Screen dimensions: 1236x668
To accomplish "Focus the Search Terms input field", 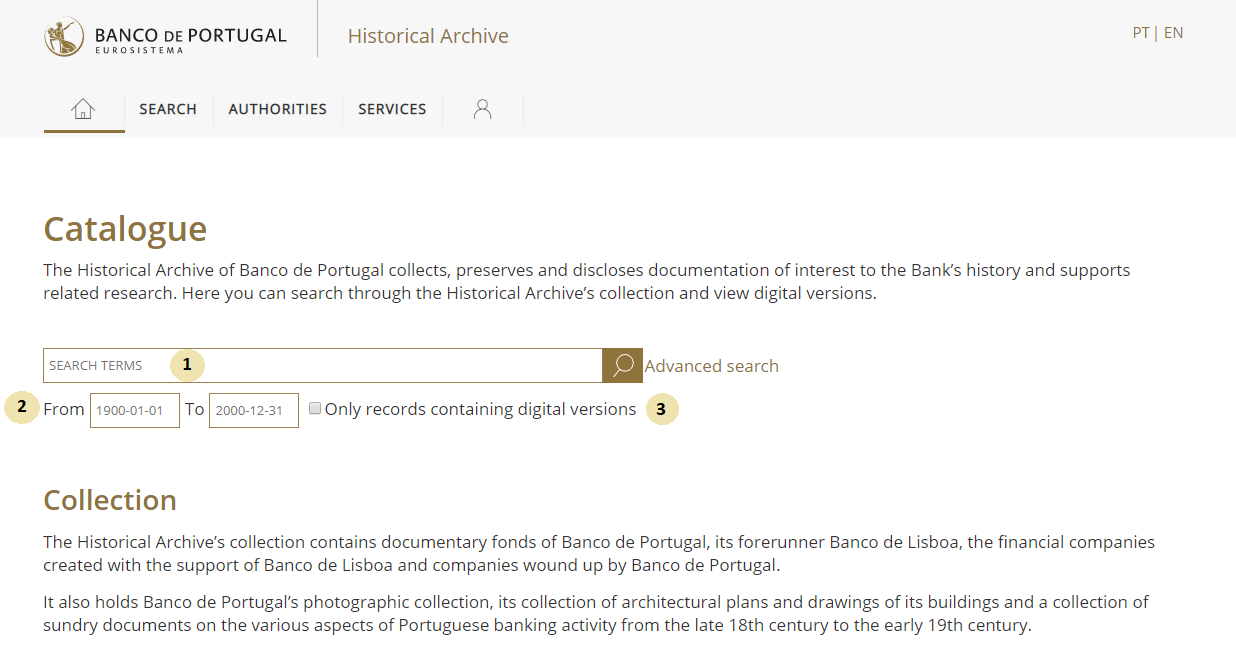I will [322, 365].
